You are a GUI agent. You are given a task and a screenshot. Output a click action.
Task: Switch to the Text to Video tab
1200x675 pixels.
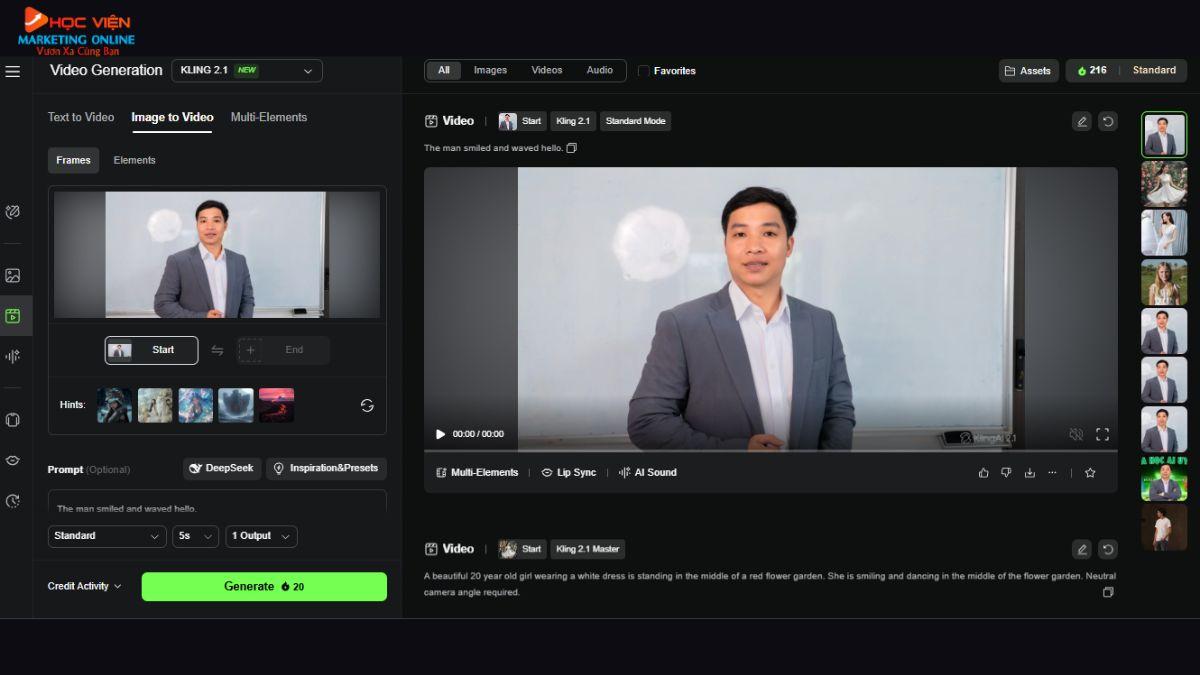(80, 117)
